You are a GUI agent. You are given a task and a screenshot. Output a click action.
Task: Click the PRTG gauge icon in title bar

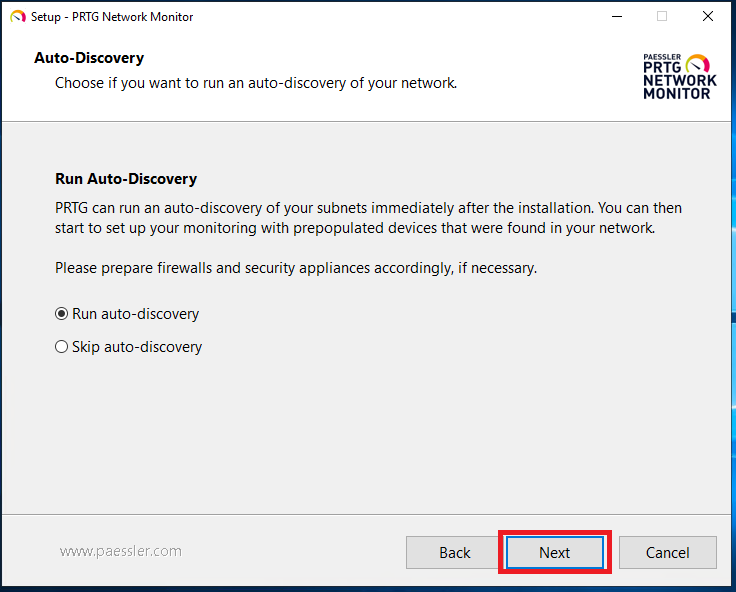(18, 17)
